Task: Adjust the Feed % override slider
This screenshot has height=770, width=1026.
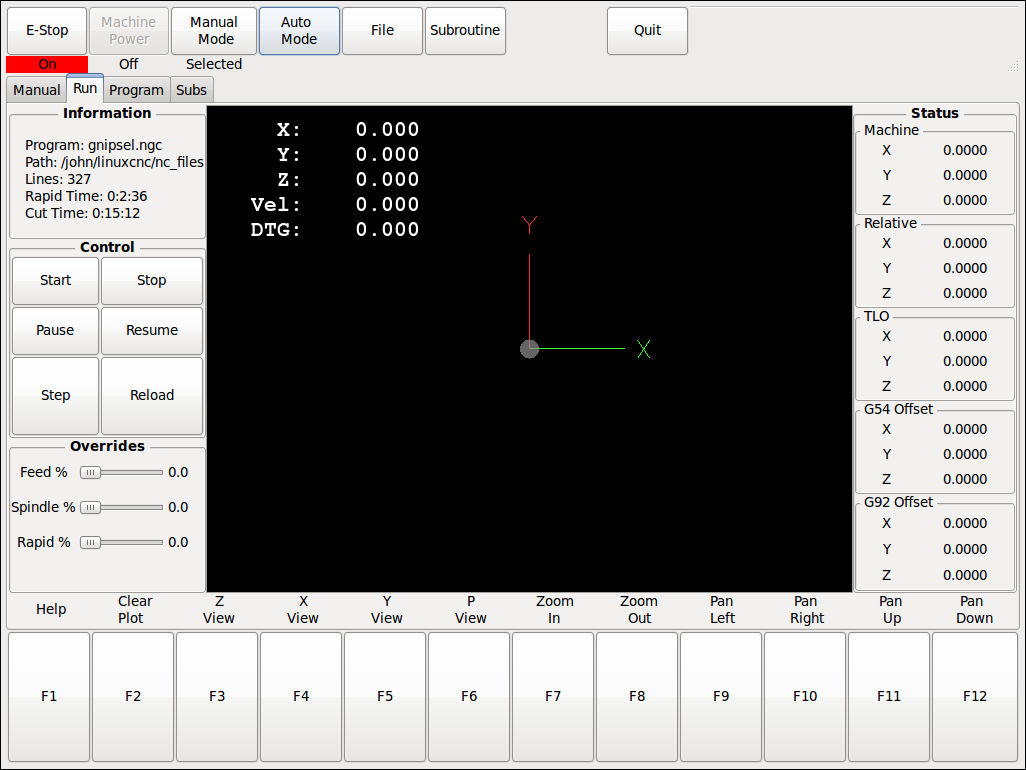Action: pos(121,472)
